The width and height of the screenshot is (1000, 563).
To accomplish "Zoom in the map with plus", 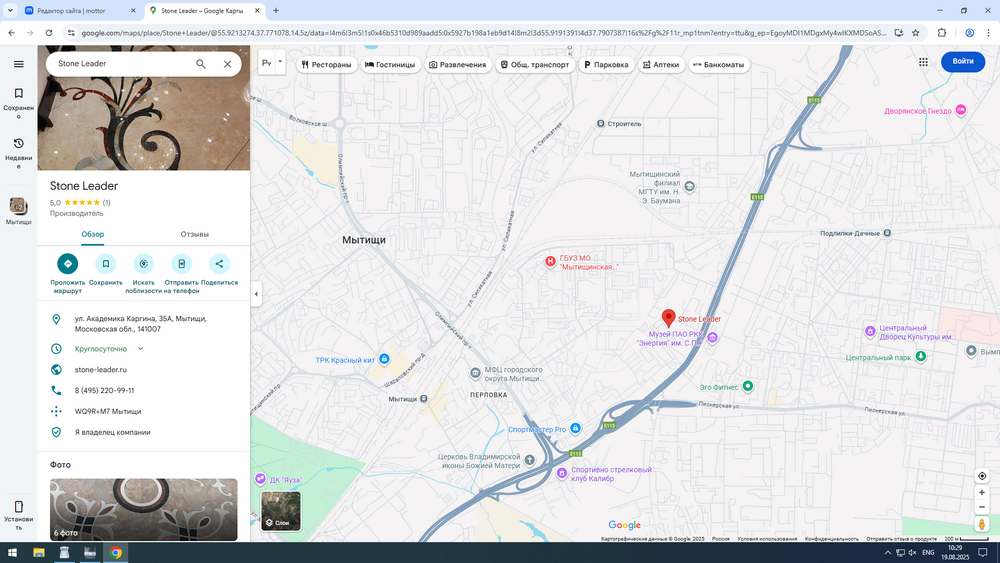I will 982,493.
